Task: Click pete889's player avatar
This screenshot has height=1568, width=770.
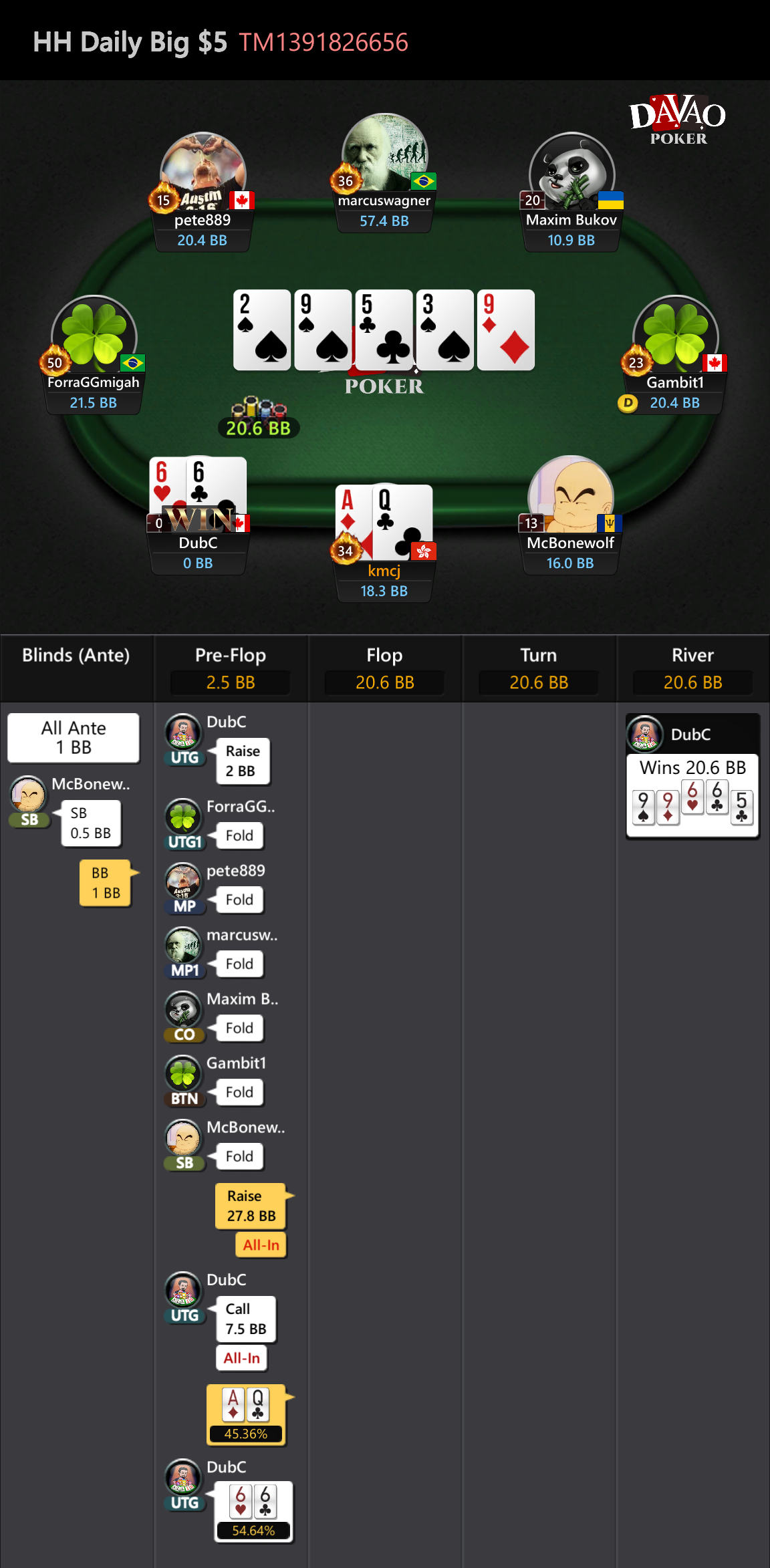Action: click(x=203, y=172)
